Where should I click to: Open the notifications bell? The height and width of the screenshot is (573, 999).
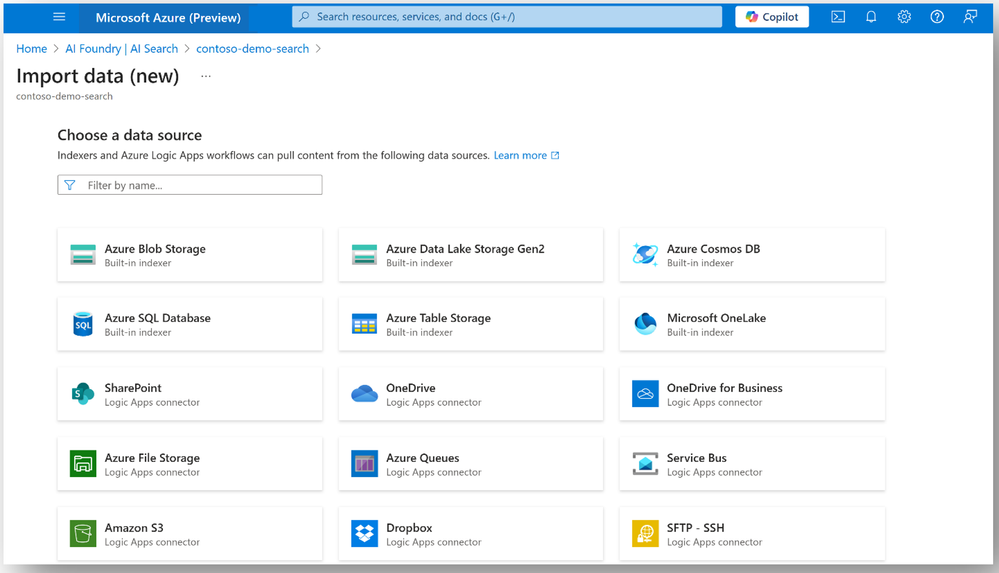[871, 17]
